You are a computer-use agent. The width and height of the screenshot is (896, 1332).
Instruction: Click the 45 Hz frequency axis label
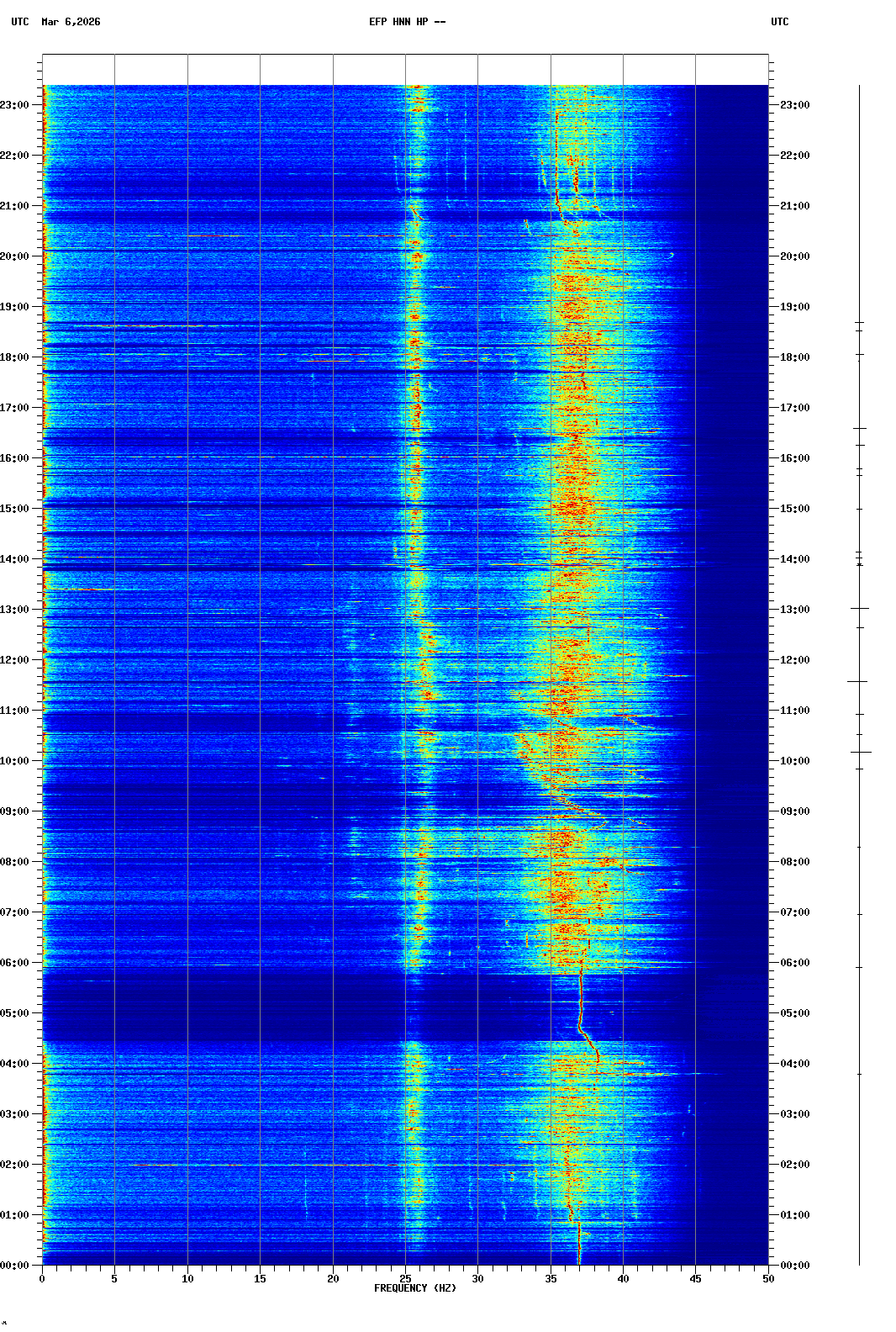[695, 1279]
